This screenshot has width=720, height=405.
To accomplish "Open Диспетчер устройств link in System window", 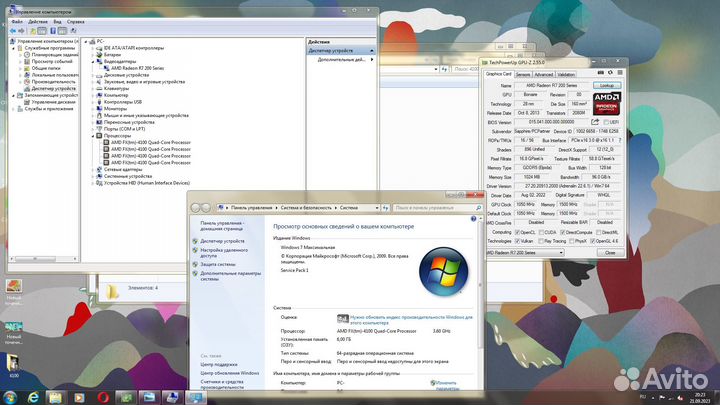I will pos(222,241).
